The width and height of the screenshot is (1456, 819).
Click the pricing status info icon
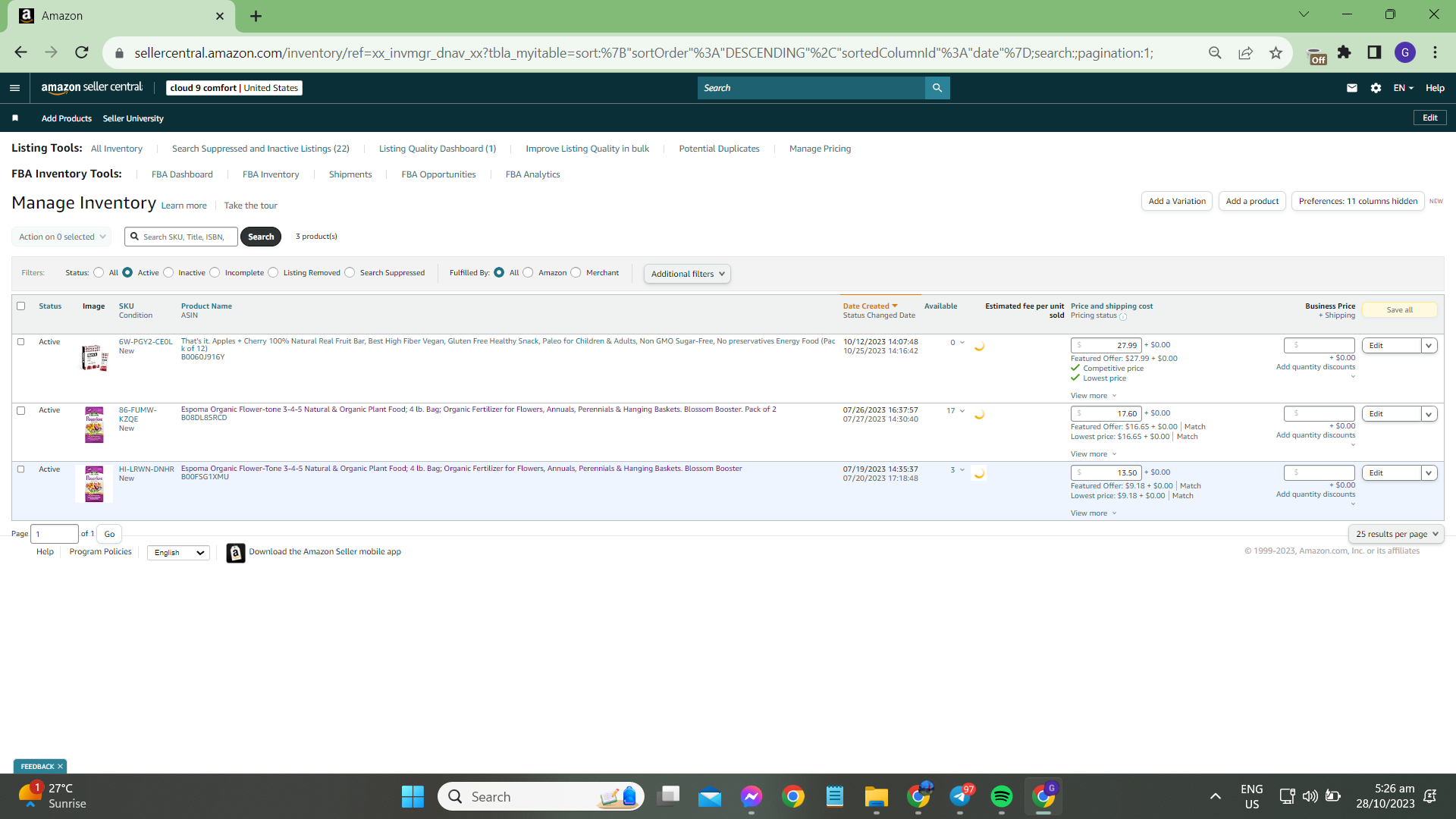(1123, 317)
